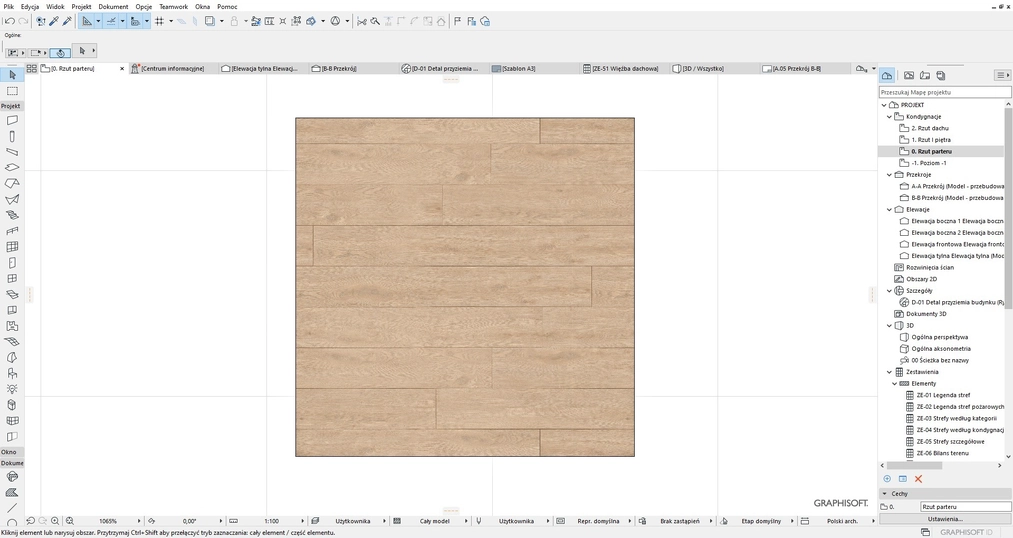Open the Edycja menu
Screen dimensions: 1013x538
tap(30, 6)
